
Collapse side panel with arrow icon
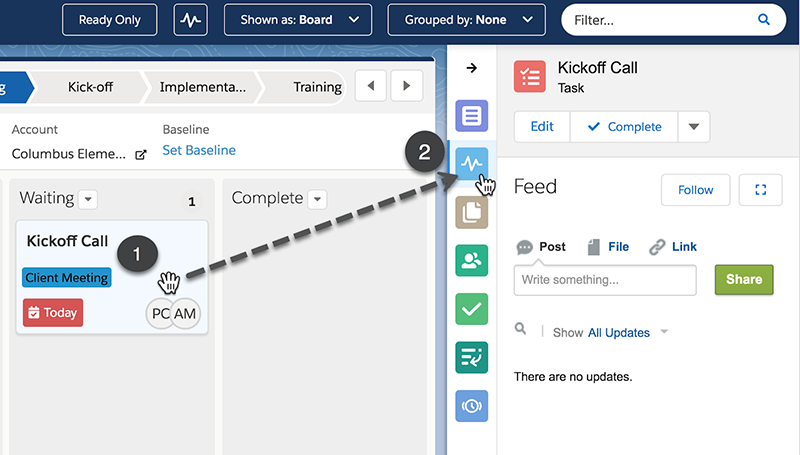[472, 68]
